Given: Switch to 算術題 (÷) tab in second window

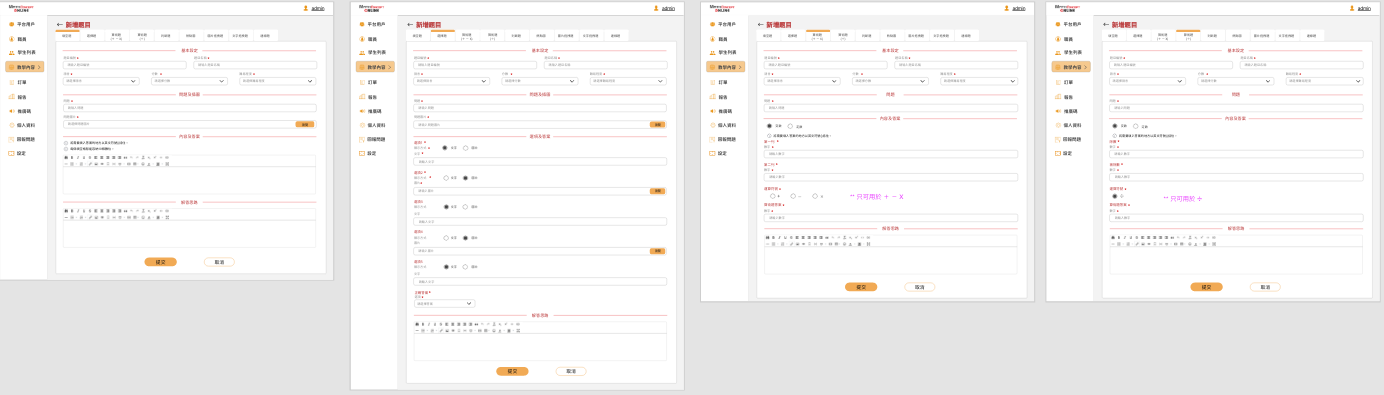Looking at the screenshot, I should [x=492, y=35].
